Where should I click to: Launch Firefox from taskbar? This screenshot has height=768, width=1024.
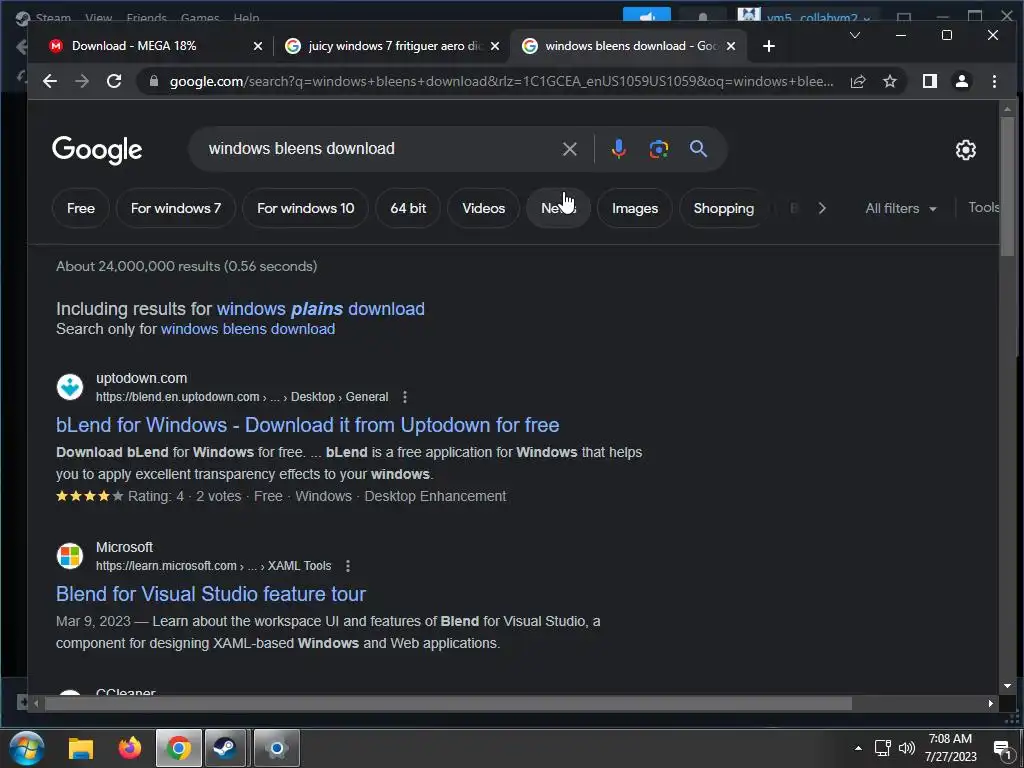[129, 748]
